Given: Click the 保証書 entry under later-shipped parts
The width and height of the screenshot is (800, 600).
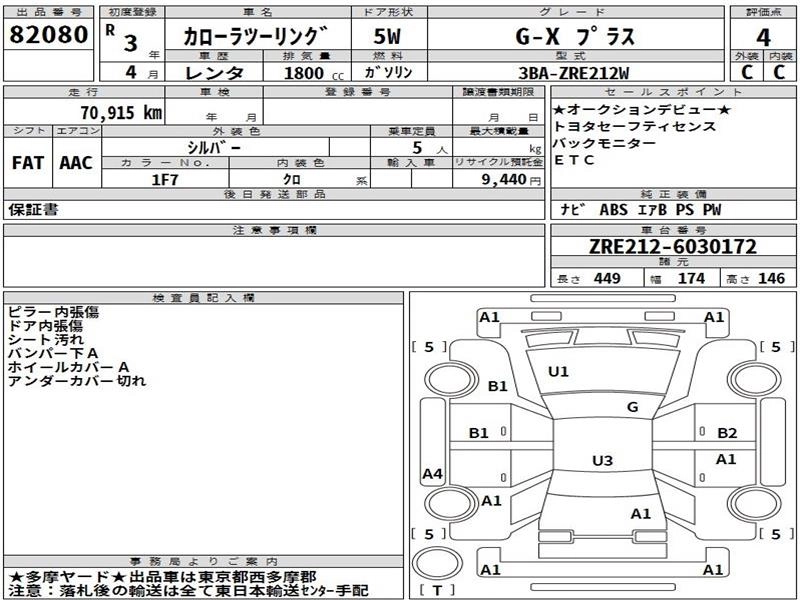Looking at the screenshot, I should pyautogui.click(x=33, y=210).
